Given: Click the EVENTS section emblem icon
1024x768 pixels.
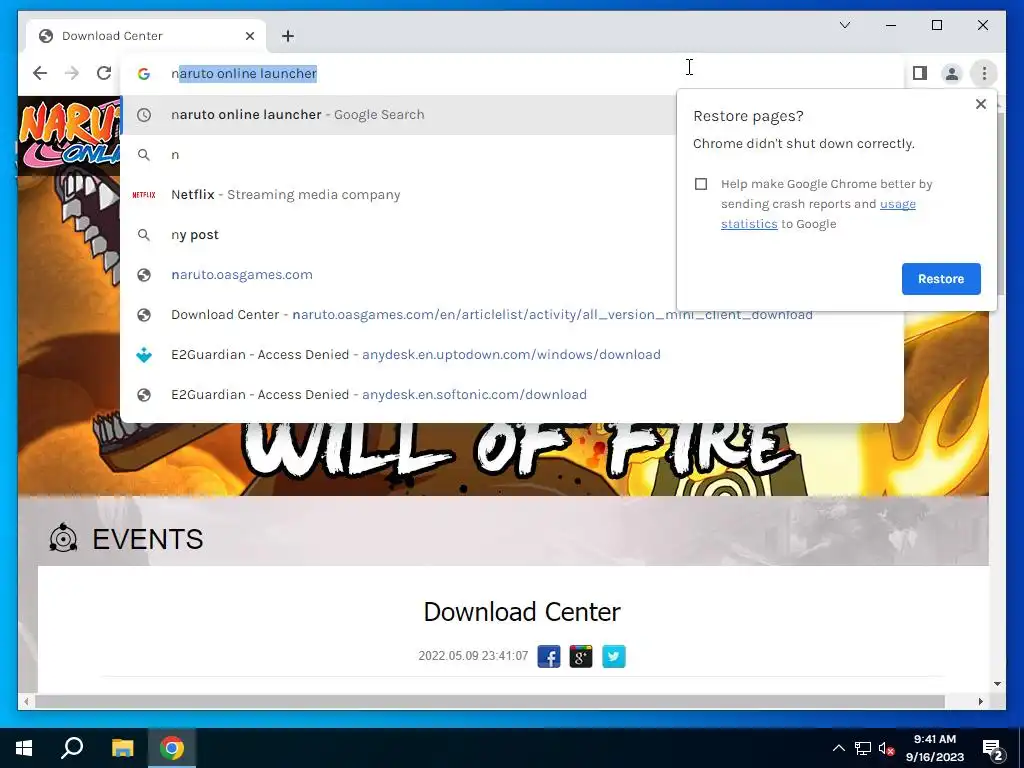Looking at the screenshot, I should pyautogui.click(x=63, y=539).
